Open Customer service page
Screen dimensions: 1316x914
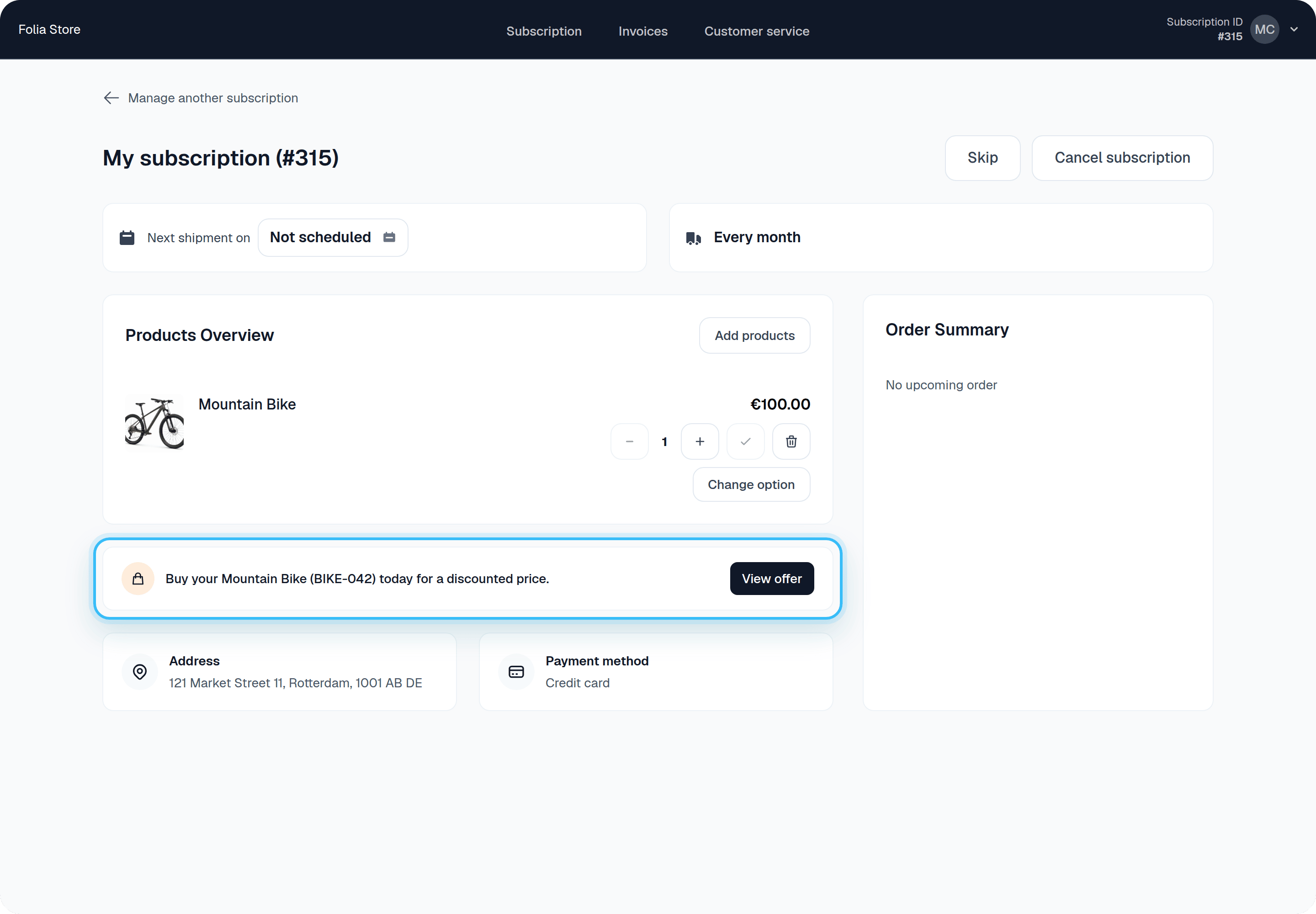click(757, 32)
